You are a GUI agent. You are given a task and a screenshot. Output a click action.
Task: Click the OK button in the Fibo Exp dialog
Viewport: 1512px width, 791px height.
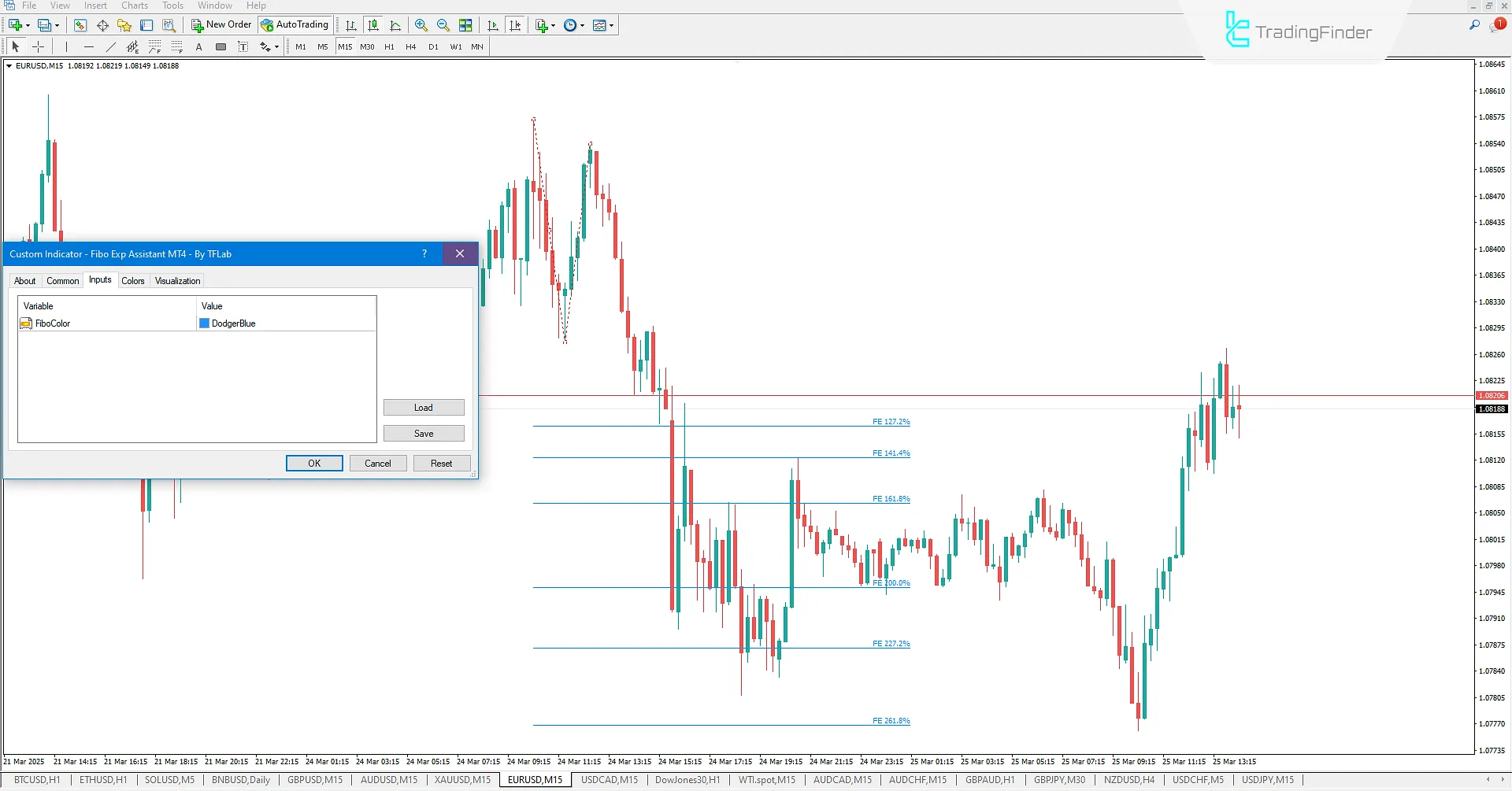(x=313, y=463)
